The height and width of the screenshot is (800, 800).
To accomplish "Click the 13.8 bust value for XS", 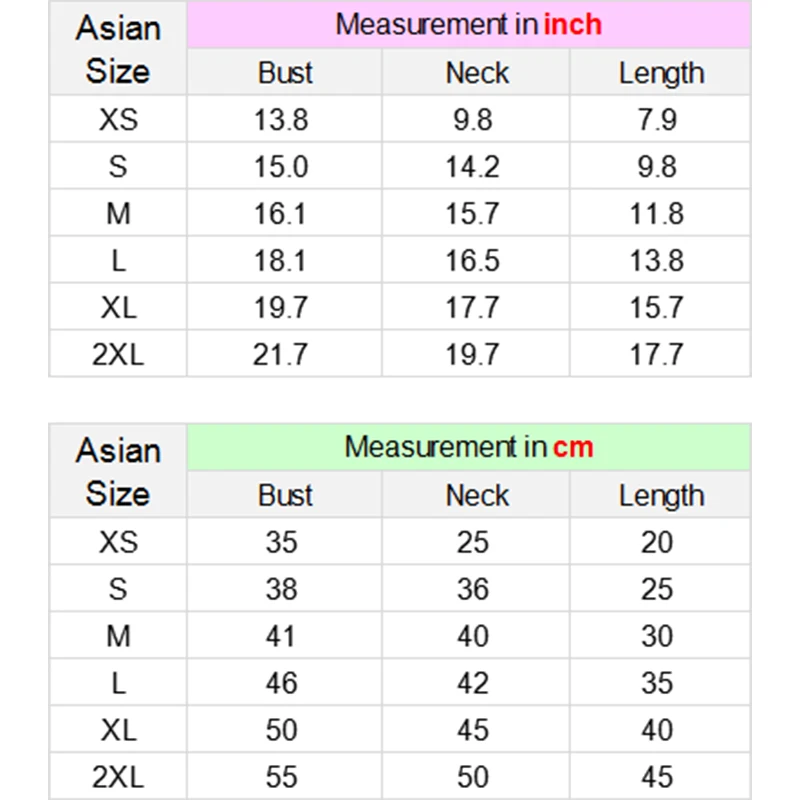I will coord(281,120).
